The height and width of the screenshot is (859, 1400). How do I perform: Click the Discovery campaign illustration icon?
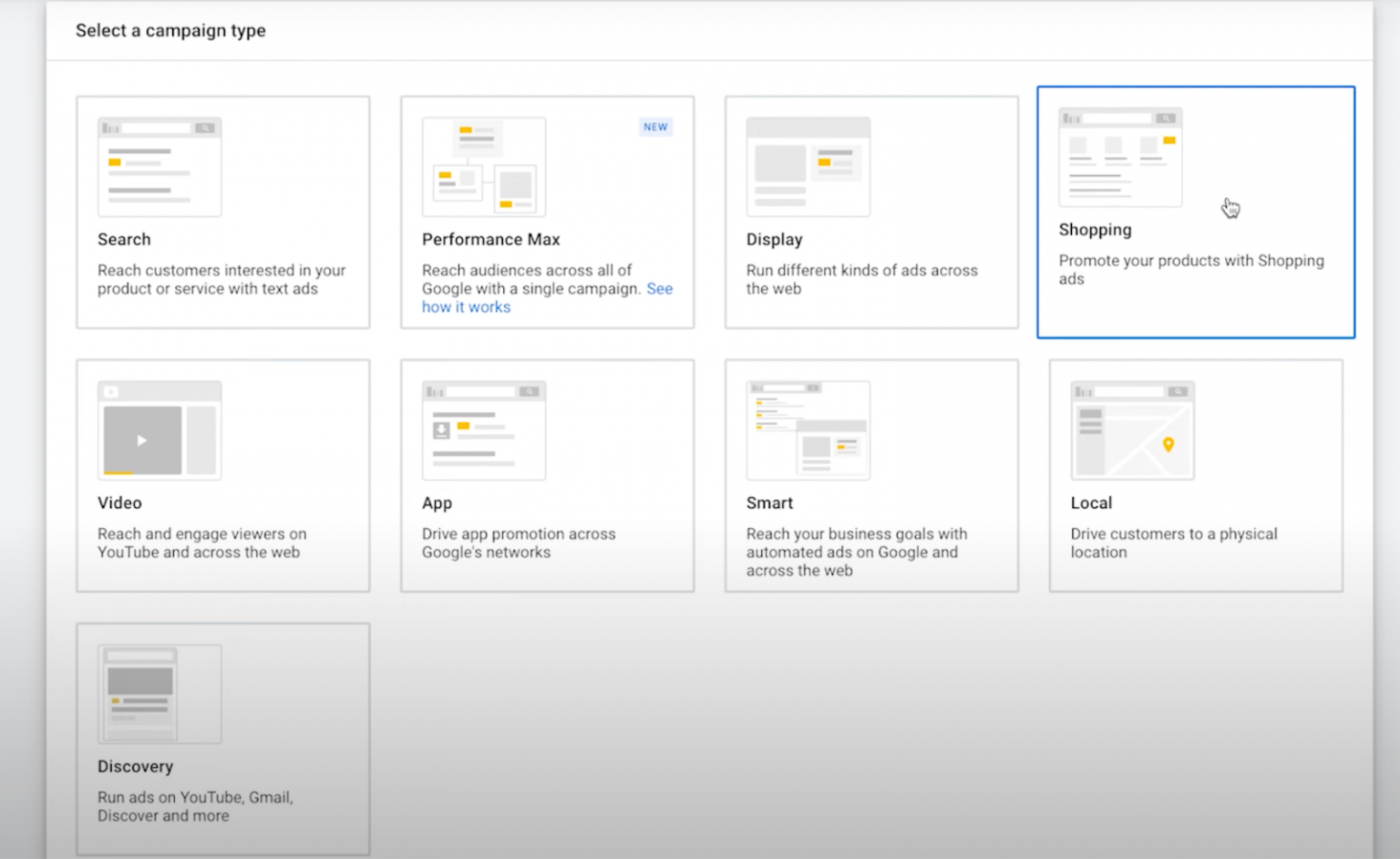(x=160, y=694)
